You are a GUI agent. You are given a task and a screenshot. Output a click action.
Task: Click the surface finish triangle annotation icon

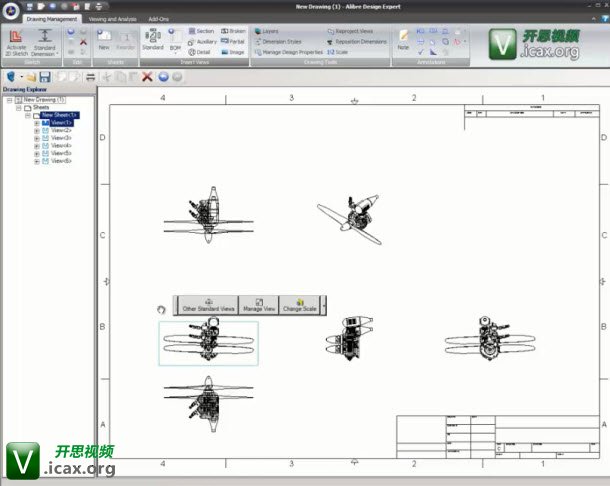point(433,52)
